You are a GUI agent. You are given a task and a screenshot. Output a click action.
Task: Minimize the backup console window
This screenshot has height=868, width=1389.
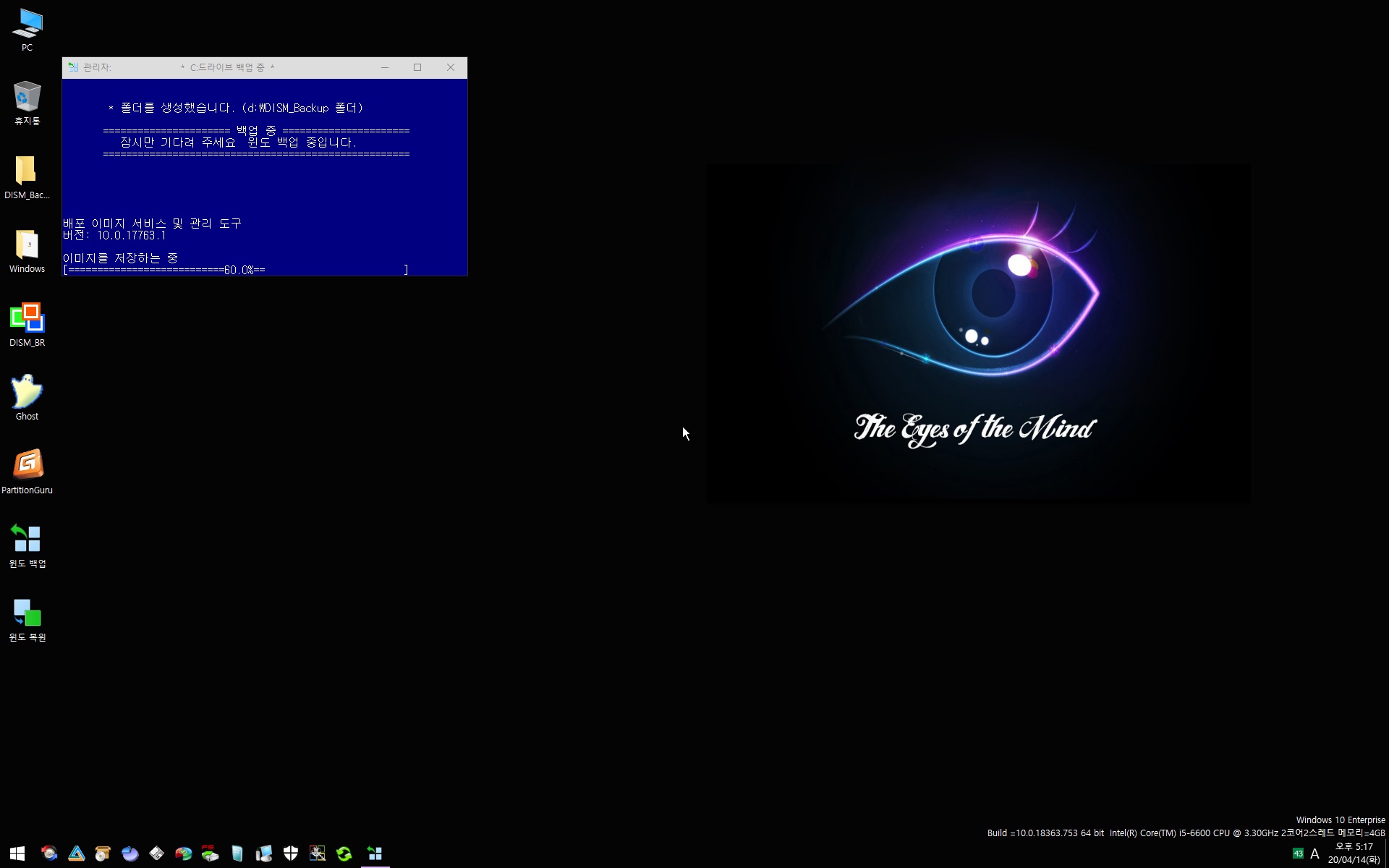tap(385, 67)
